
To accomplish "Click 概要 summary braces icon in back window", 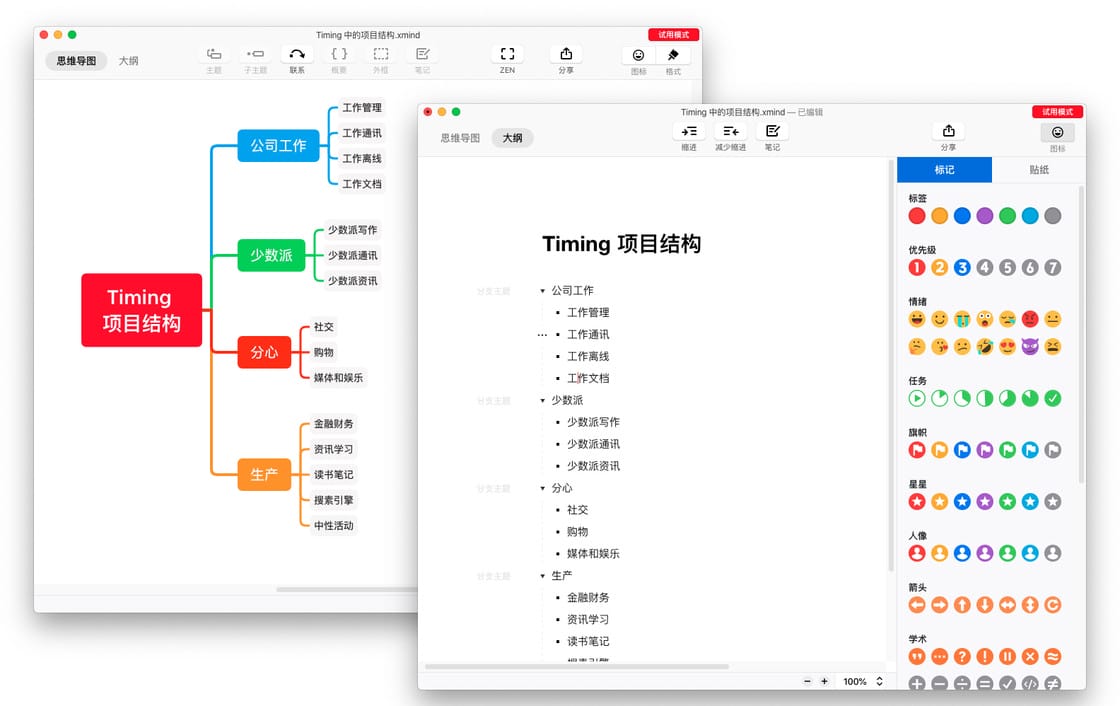I will point(339,54).
